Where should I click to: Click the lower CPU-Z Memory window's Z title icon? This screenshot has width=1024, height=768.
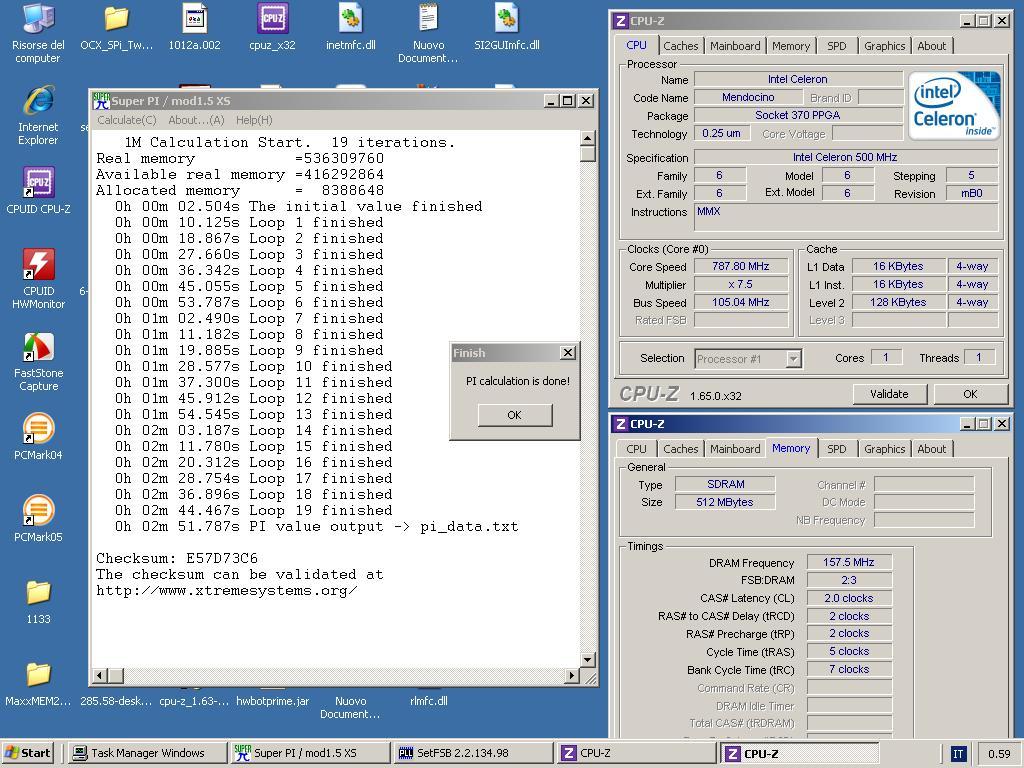(x=621, y=424)
